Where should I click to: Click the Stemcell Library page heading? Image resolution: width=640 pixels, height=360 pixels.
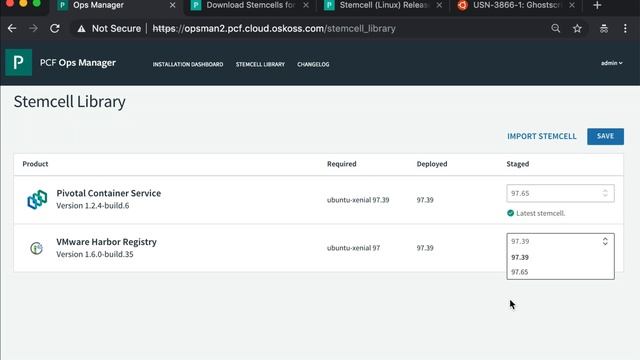coord(69,102)
